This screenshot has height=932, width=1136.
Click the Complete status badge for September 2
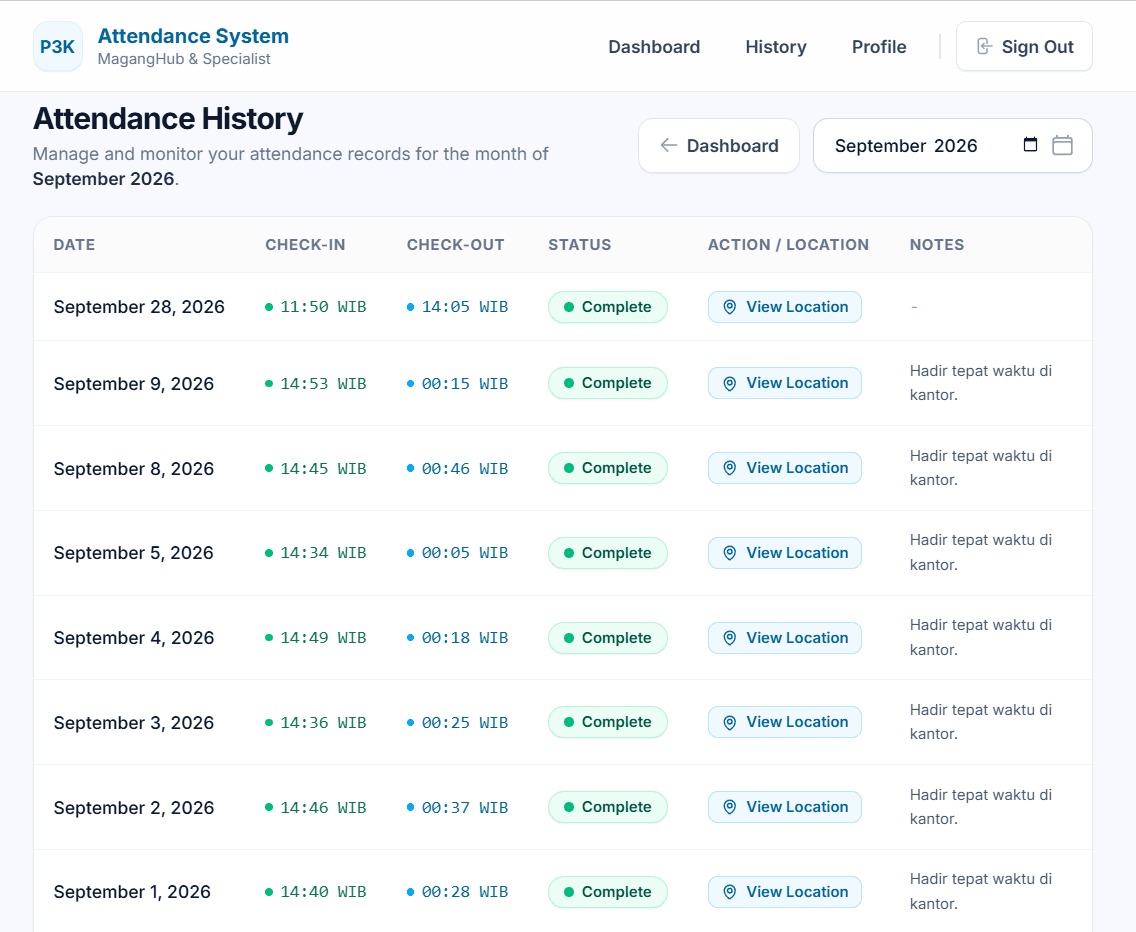[x=608, y=807]
